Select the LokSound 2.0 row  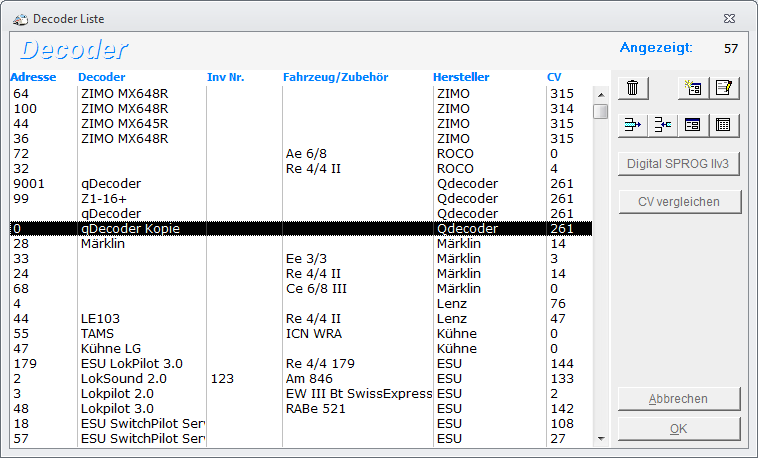pos(301,379)
